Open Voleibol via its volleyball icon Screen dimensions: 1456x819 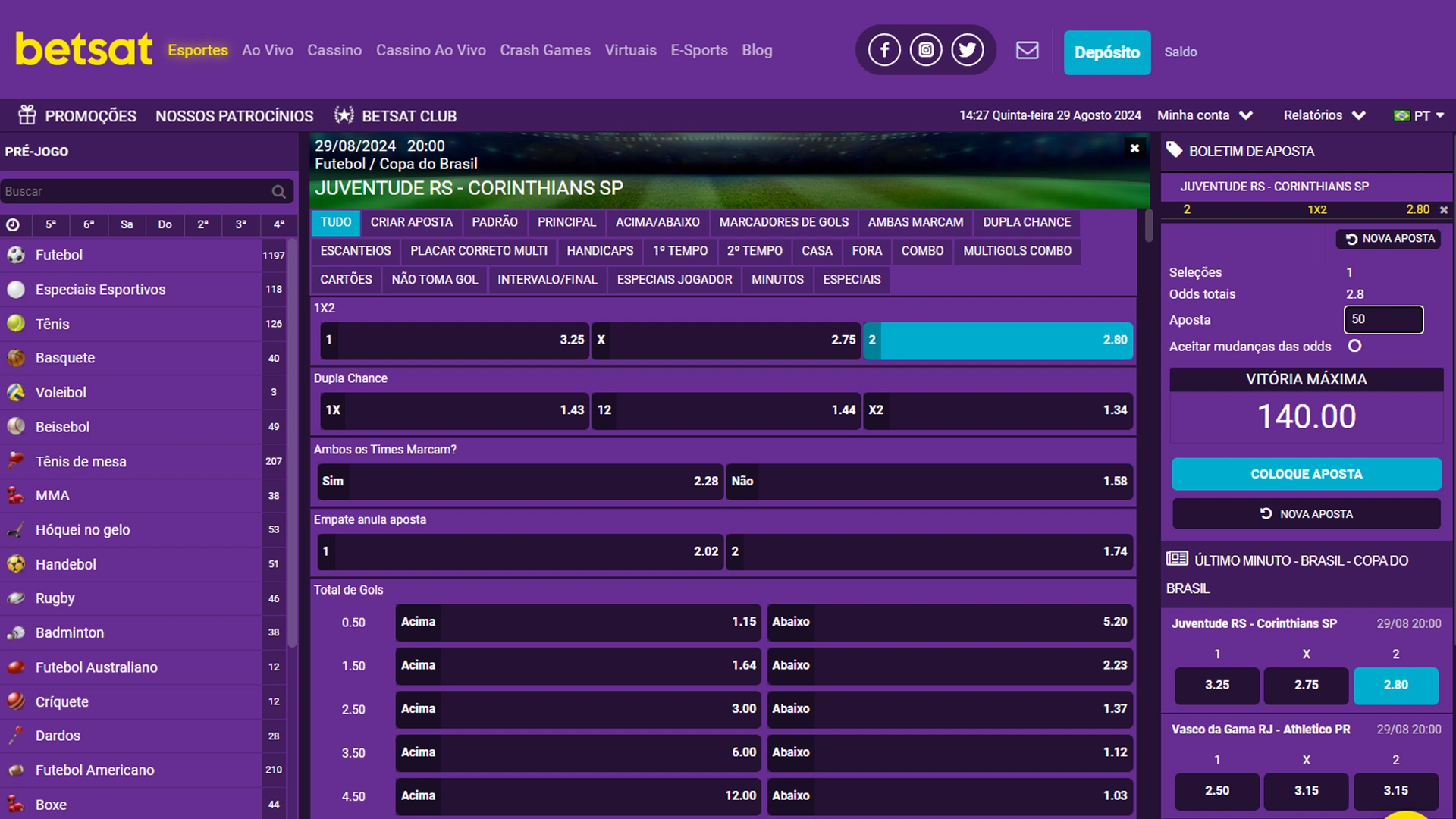pyautogui.click(x=16, y=392)
